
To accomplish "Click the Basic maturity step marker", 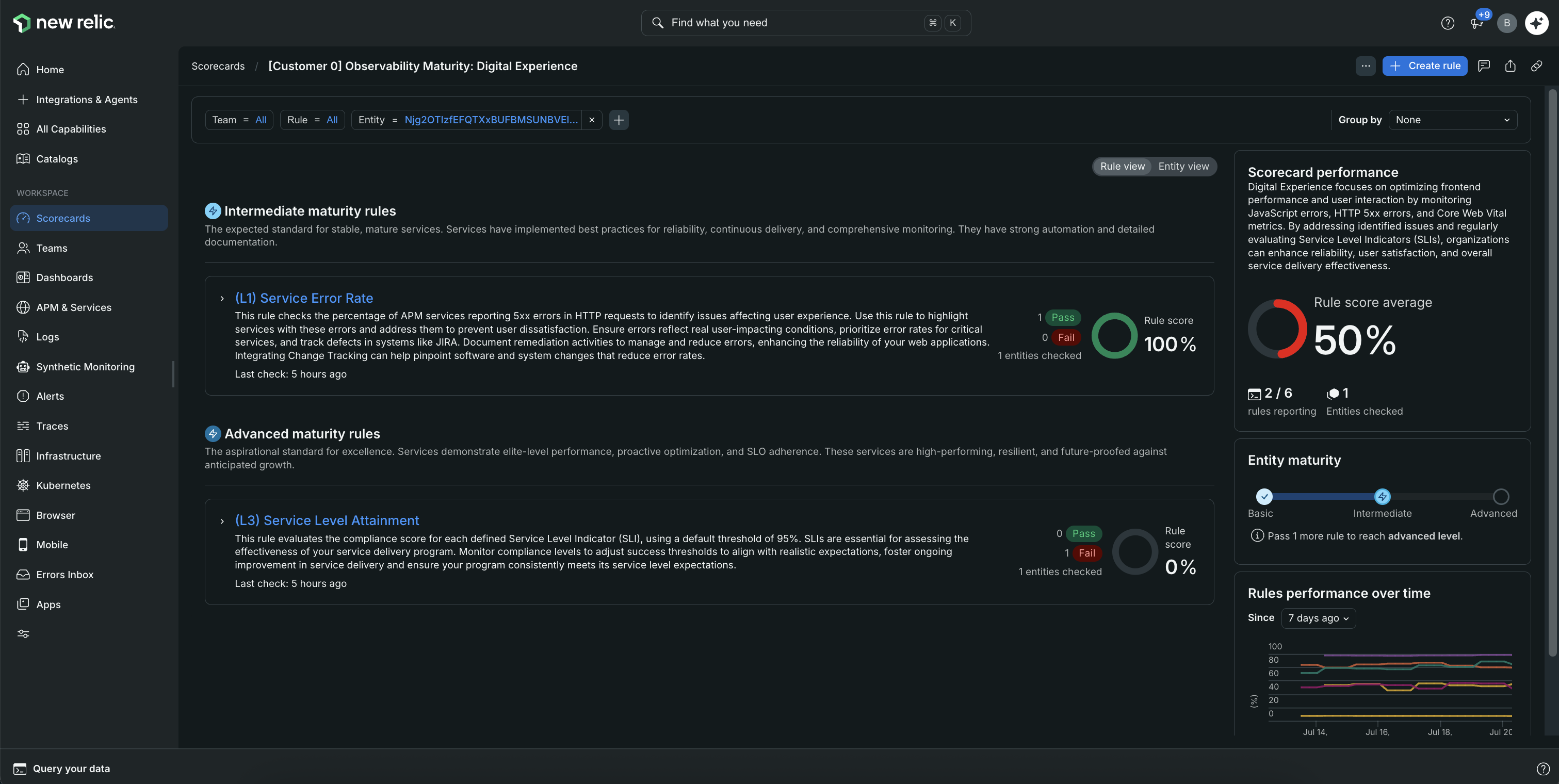I will [1264, 497].
